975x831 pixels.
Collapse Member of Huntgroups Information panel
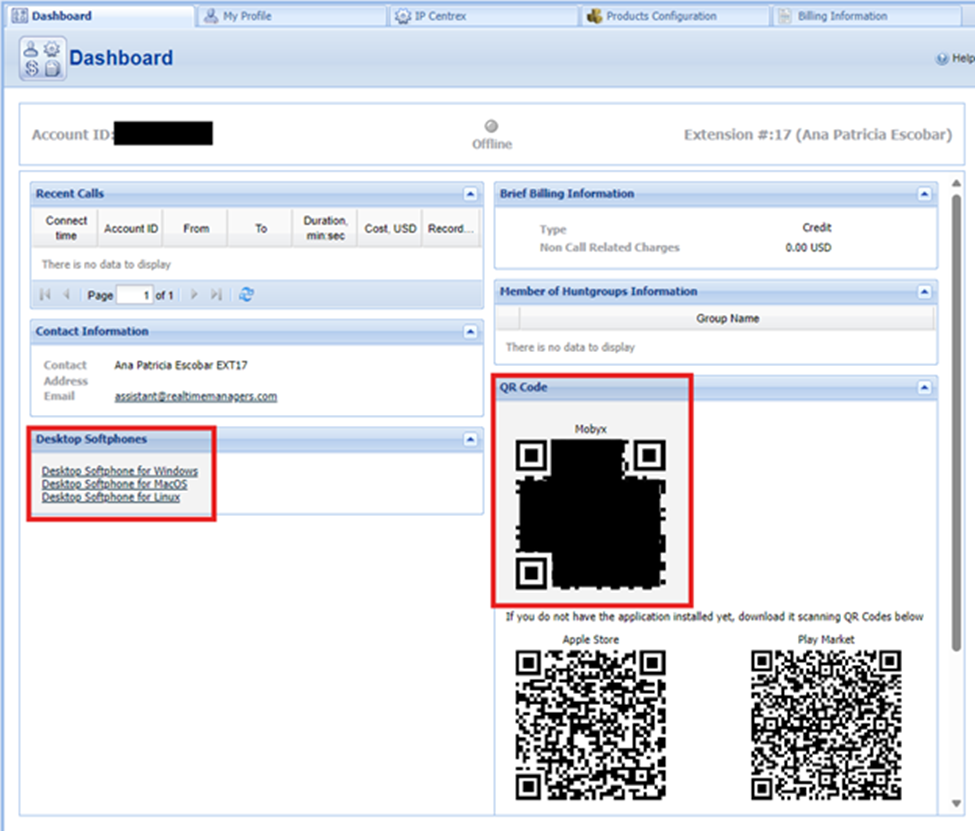click(925, 292)
